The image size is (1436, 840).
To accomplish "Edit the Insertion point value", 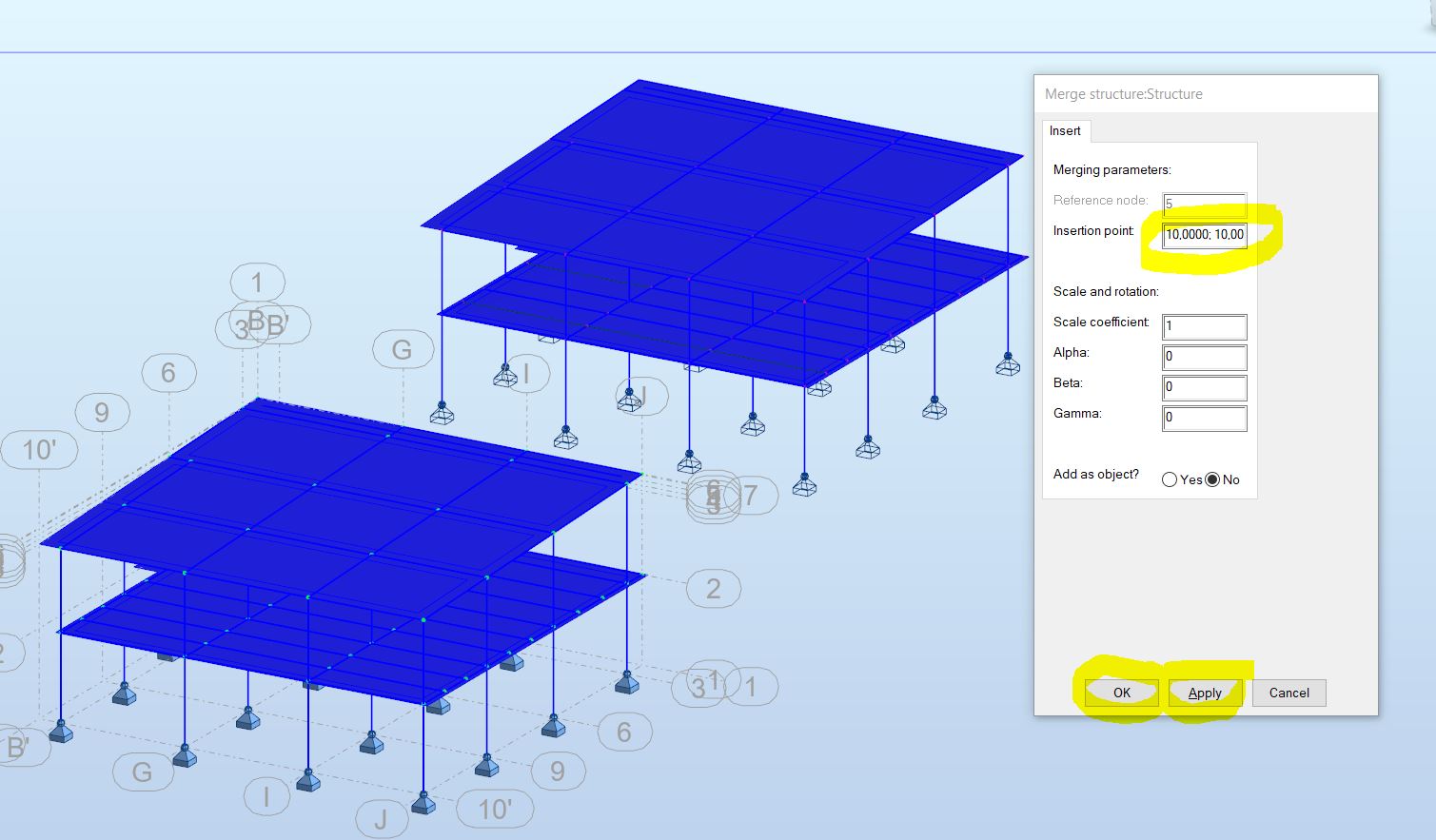I will [1203, 235].
